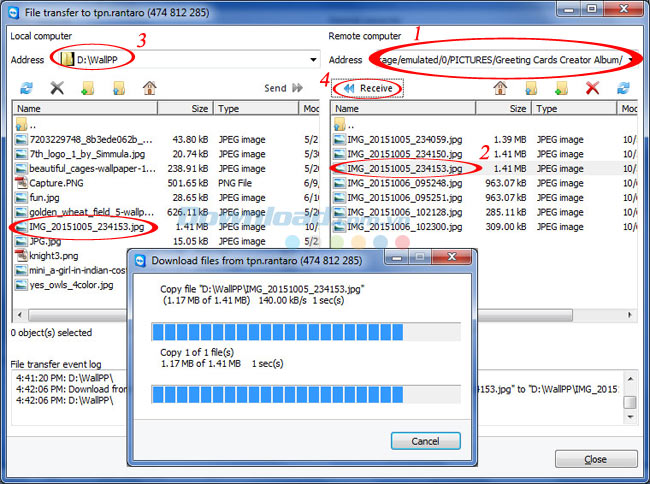Create a new folder on local computer
This screenshot has height=484, width=650.
tap(88, 89)
